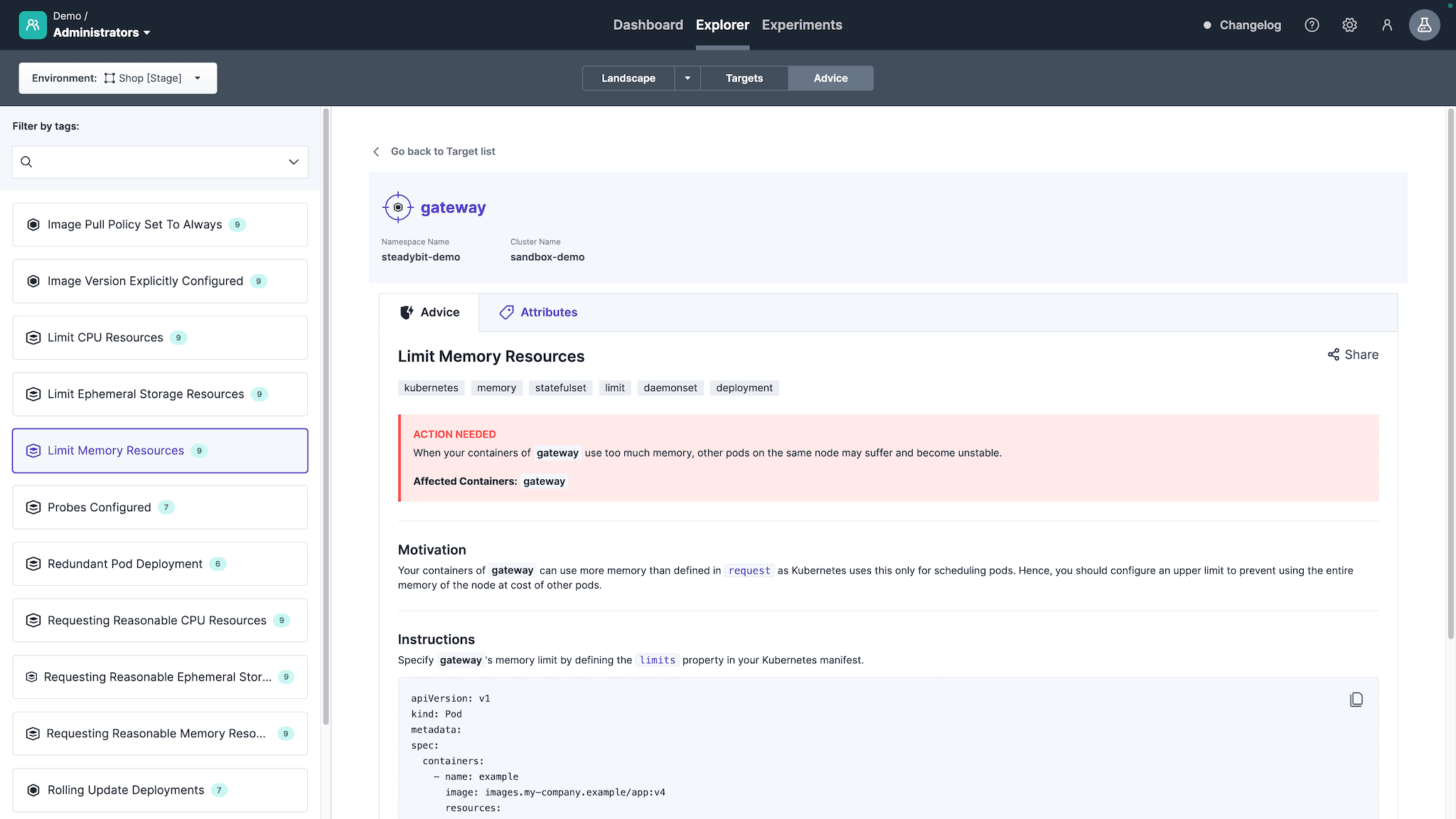Open the Experiments navigation tab
Image resolution: width=1456 pixels, height=819 pixels.
[x=801, y=25]
